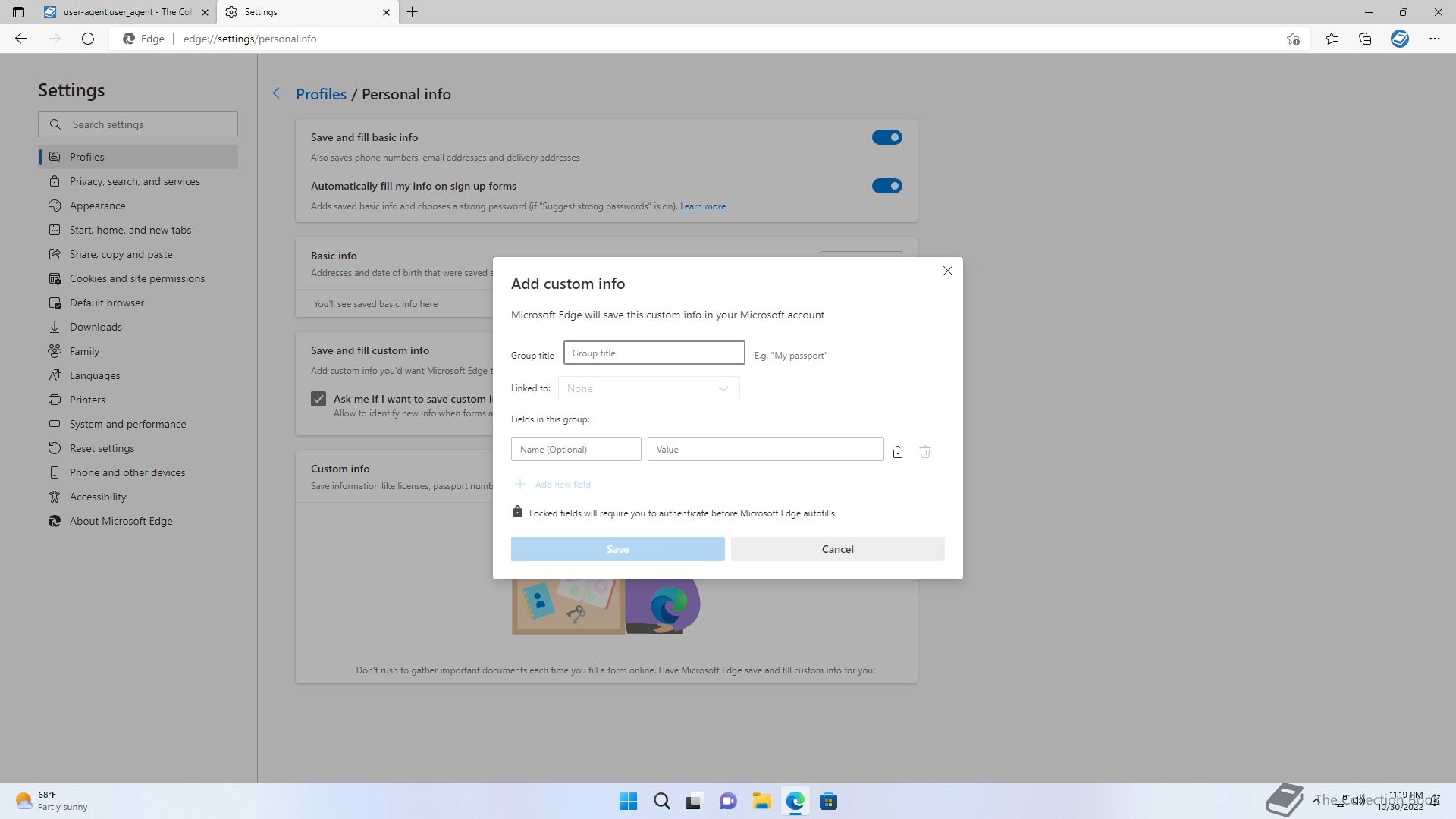This screenshot has width=1456, height=819.
Task: Add this page to favorites star icon
Action: [1293, 39]
